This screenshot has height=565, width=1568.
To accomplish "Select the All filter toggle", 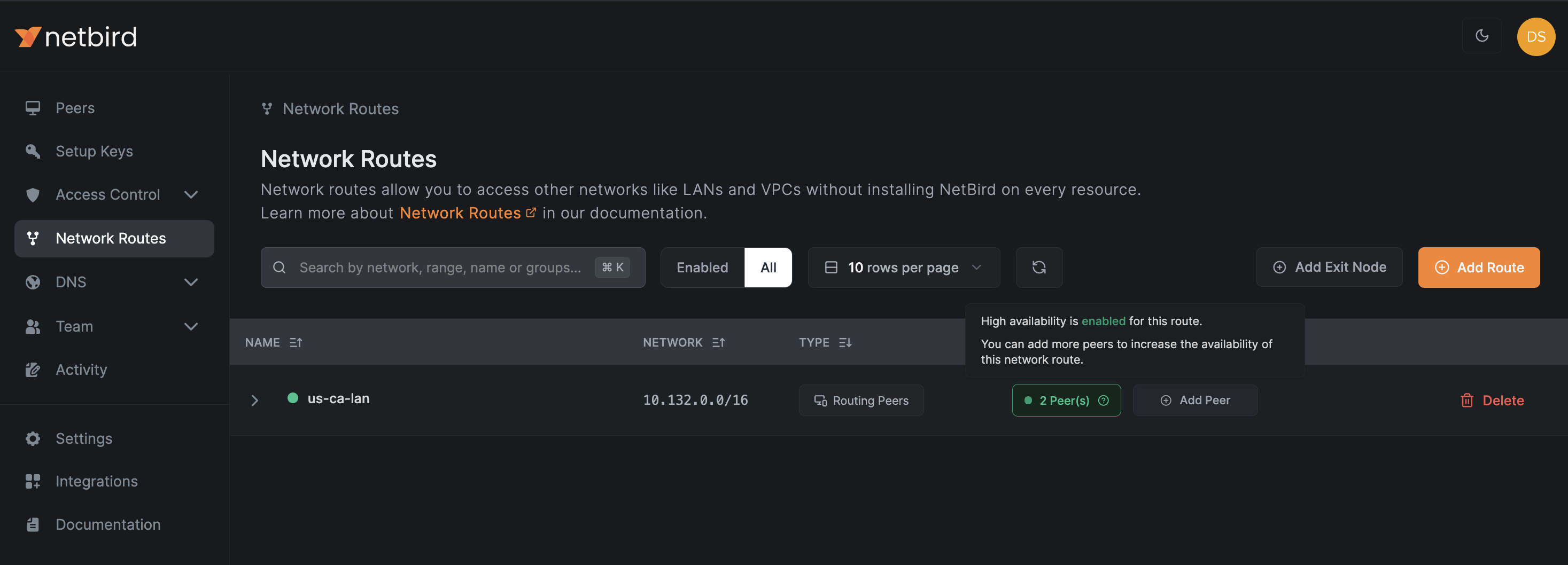I will pos(767,267).
